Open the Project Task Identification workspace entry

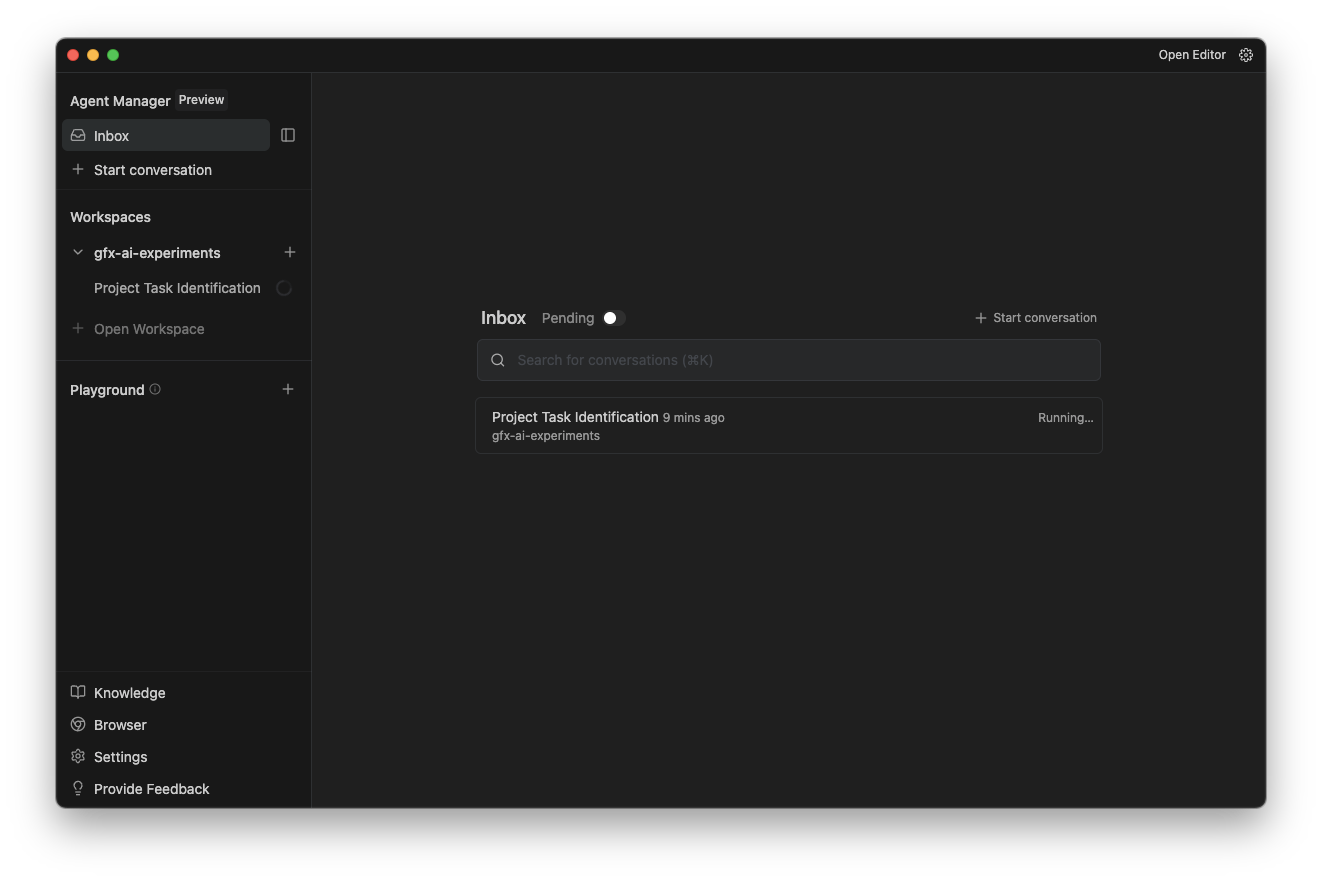(177, 288)
